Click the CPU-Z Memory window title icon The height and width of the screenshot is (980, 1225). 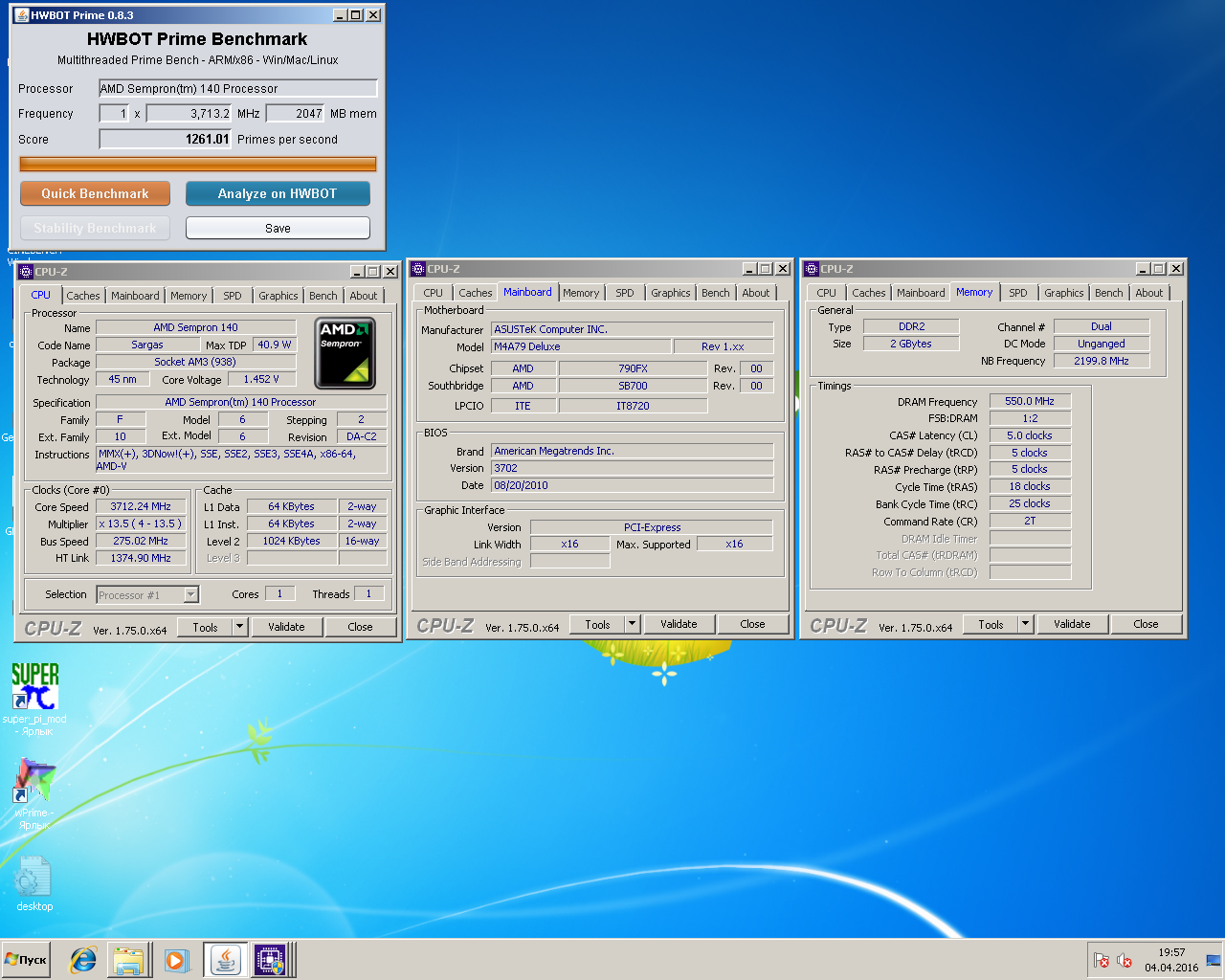[x=812, y=269]
